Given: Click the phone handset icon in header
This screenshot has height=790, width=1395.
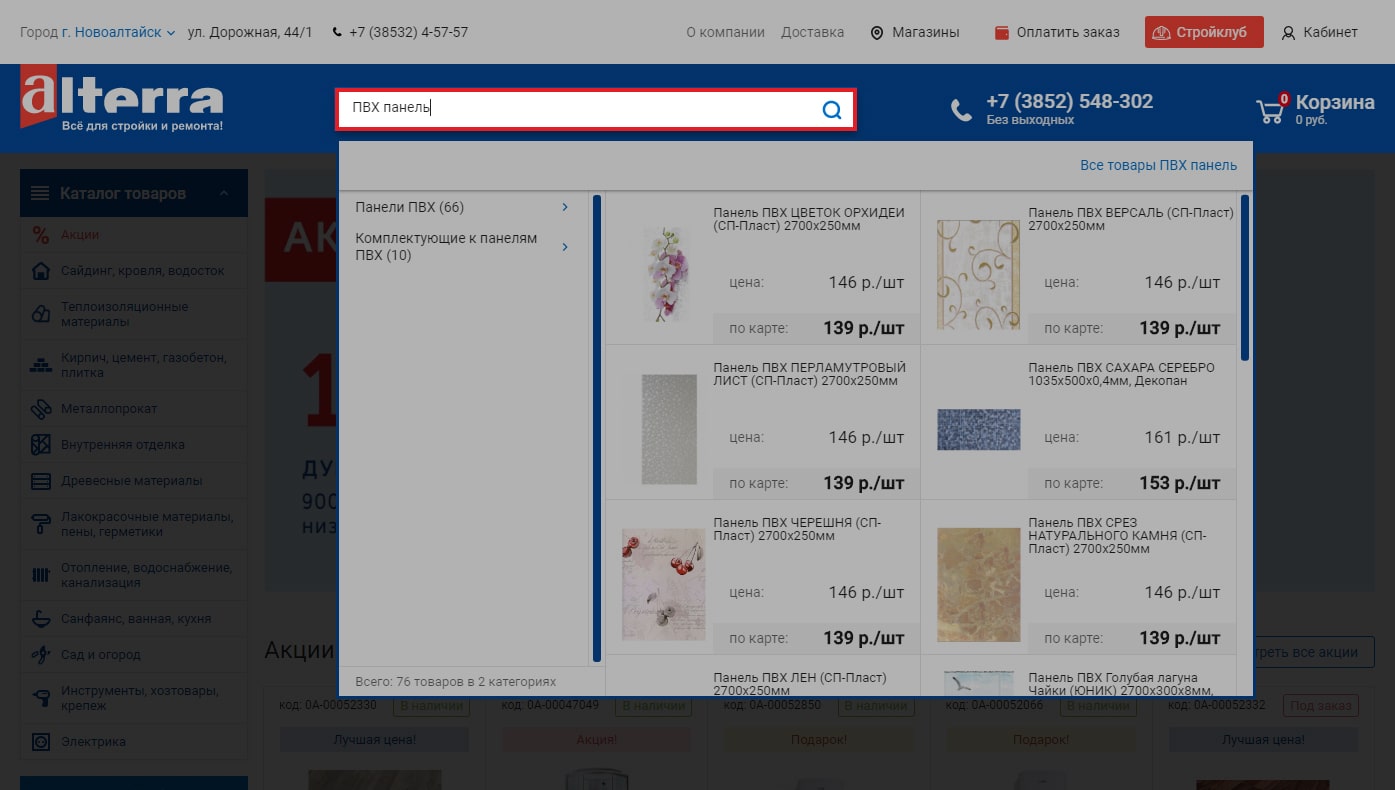Looking at the screenshot, I should [961, 110].
